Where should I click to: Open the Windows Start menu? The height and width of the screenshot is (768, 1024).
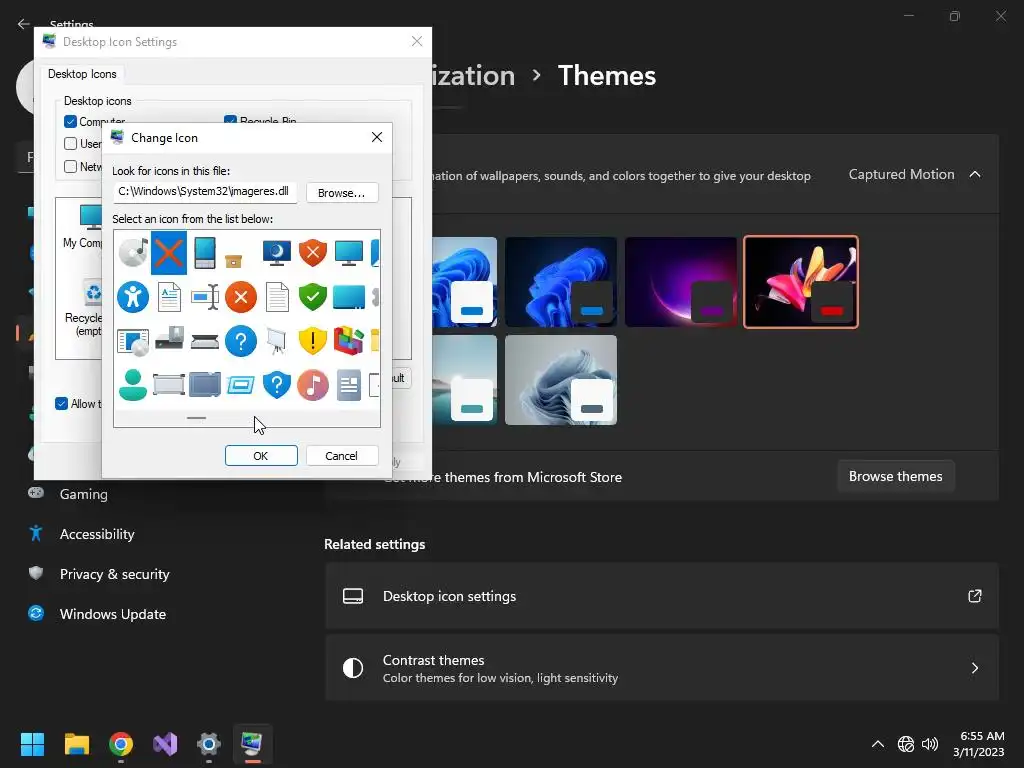tap(32, 744)
